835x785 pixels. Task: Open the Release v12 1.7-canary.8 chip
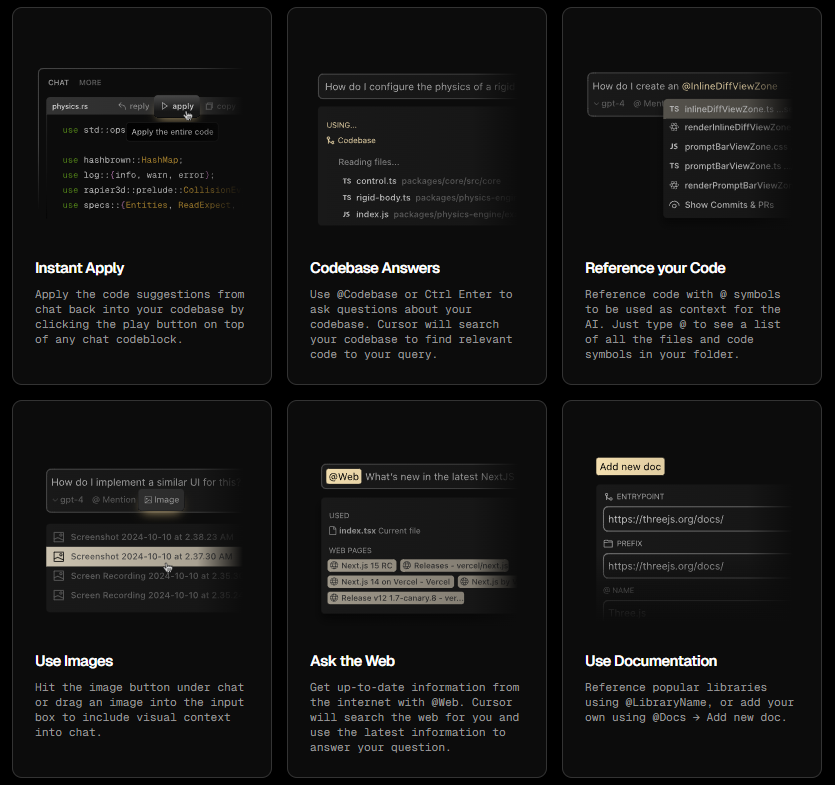point(396,598)
